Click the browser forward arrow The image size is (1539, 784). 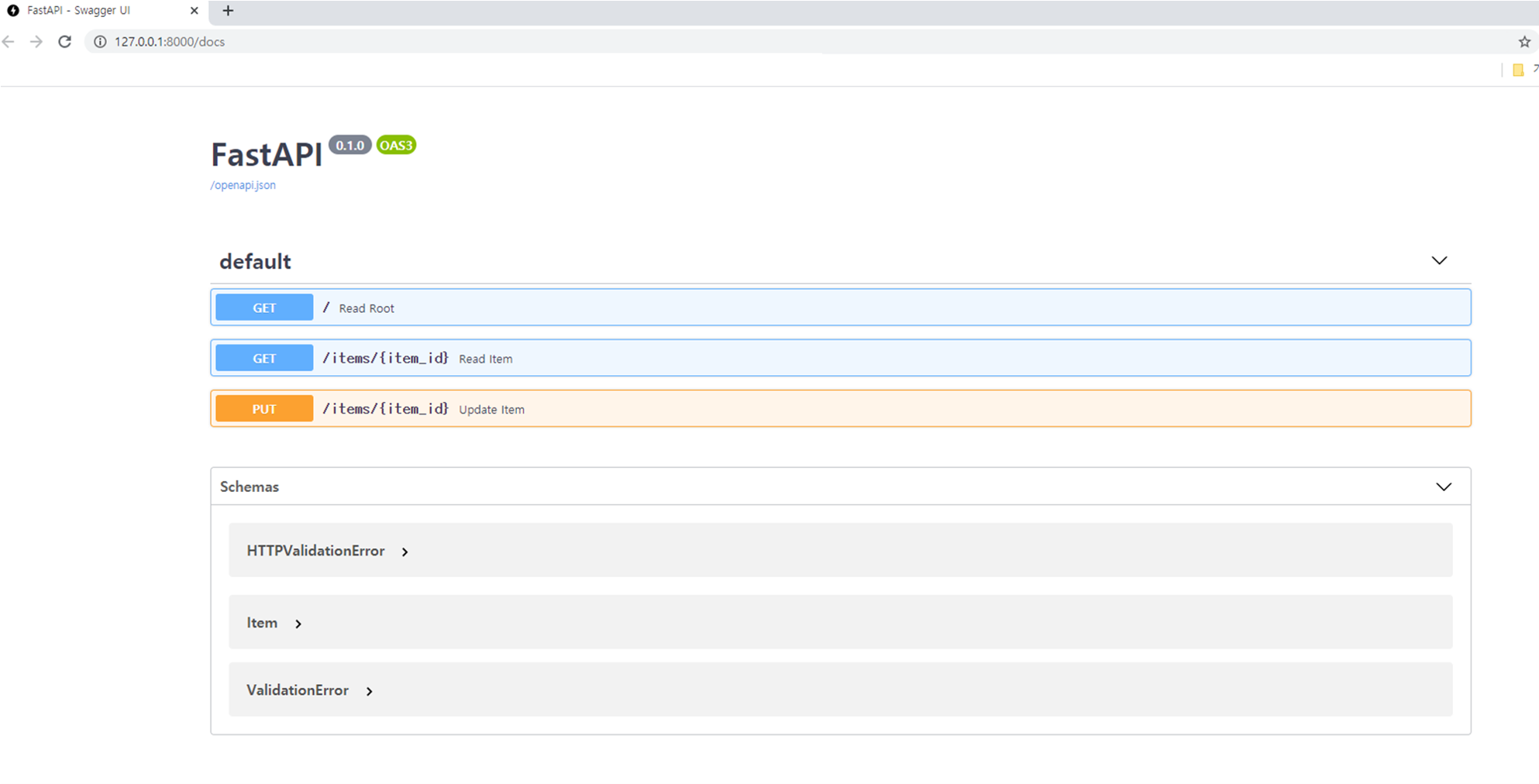coord(36,42)
